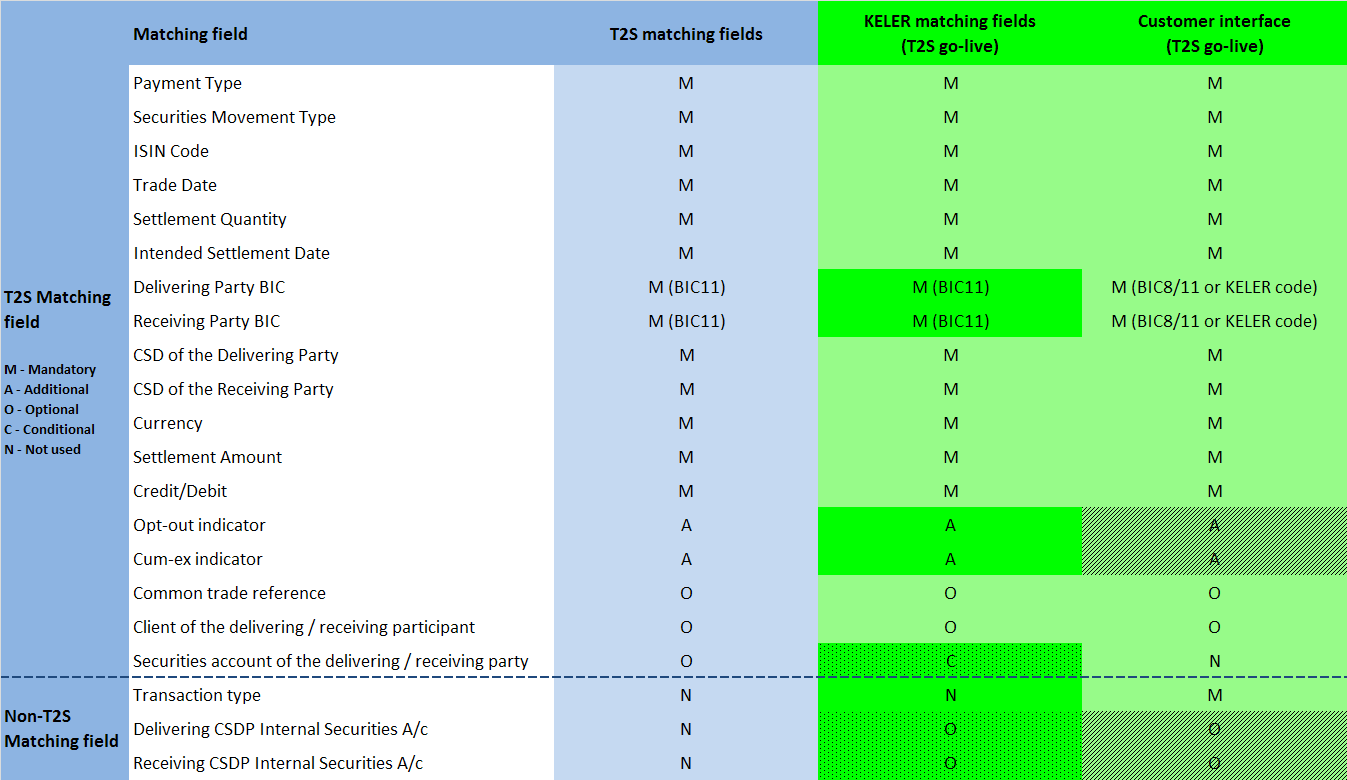Select T2S 'M' cell for Settlement Amount

[x=686, y=457]
